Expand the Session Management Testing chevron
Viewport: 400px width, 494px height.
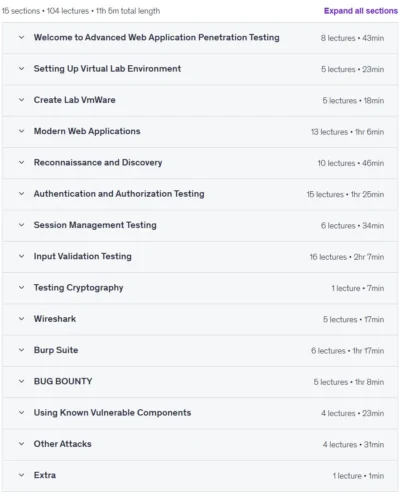pos(21,225)
